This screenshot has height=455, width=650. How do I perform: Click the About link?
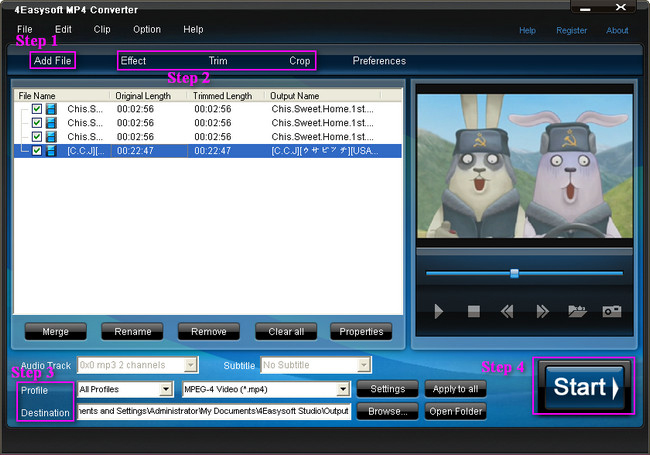617,31
